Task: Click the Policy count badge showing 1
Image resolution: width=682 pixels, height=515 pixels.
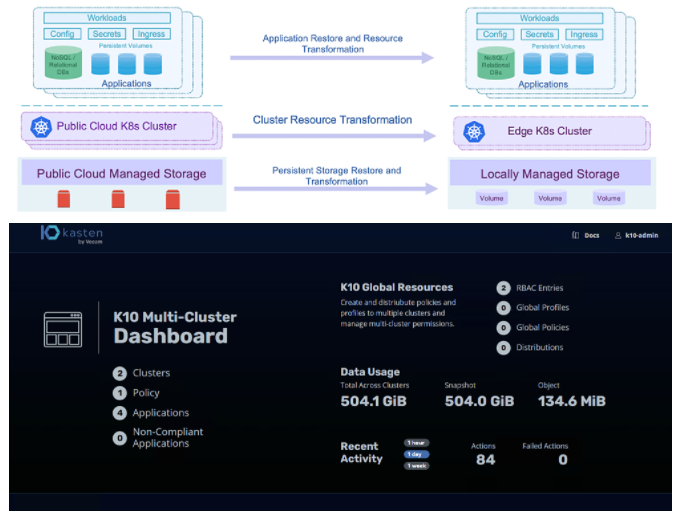Action: click(120, 393)
